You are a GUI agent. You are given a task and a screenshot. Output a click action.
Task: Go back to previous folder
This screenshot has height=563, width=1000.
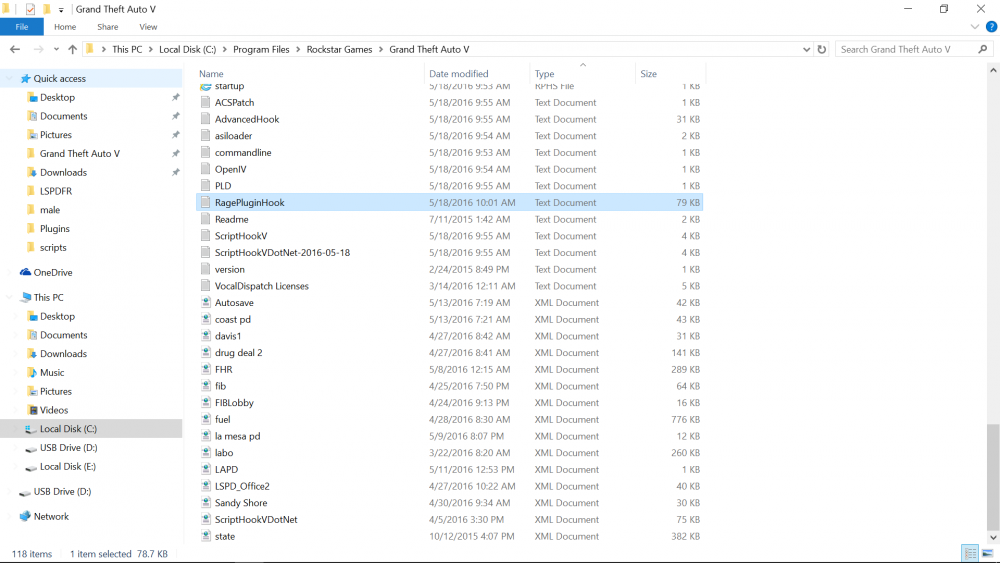15,49
